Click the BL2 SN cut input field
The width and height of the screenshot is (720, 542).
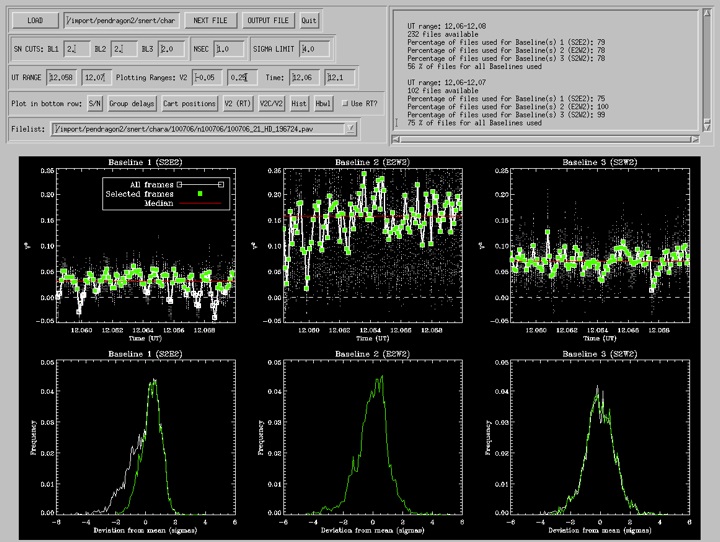(x=124, y=49)
